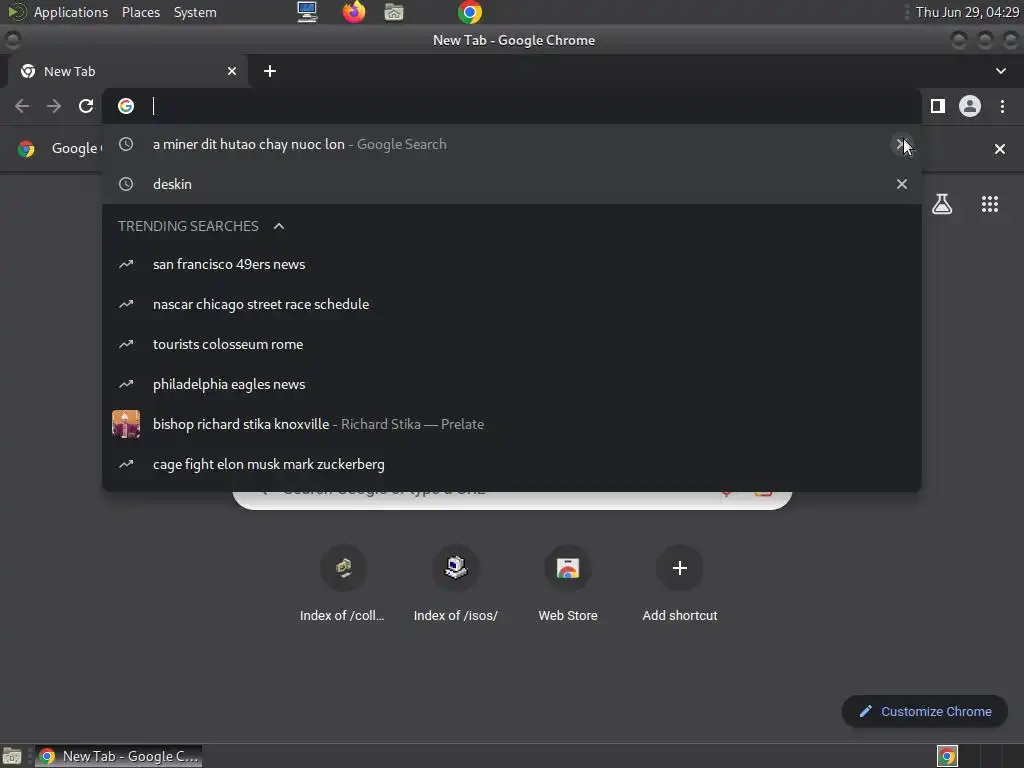Select 'New Tab - Google C...' taskbar entry
Screen dimensions: 1024x768
pos(118,756)
